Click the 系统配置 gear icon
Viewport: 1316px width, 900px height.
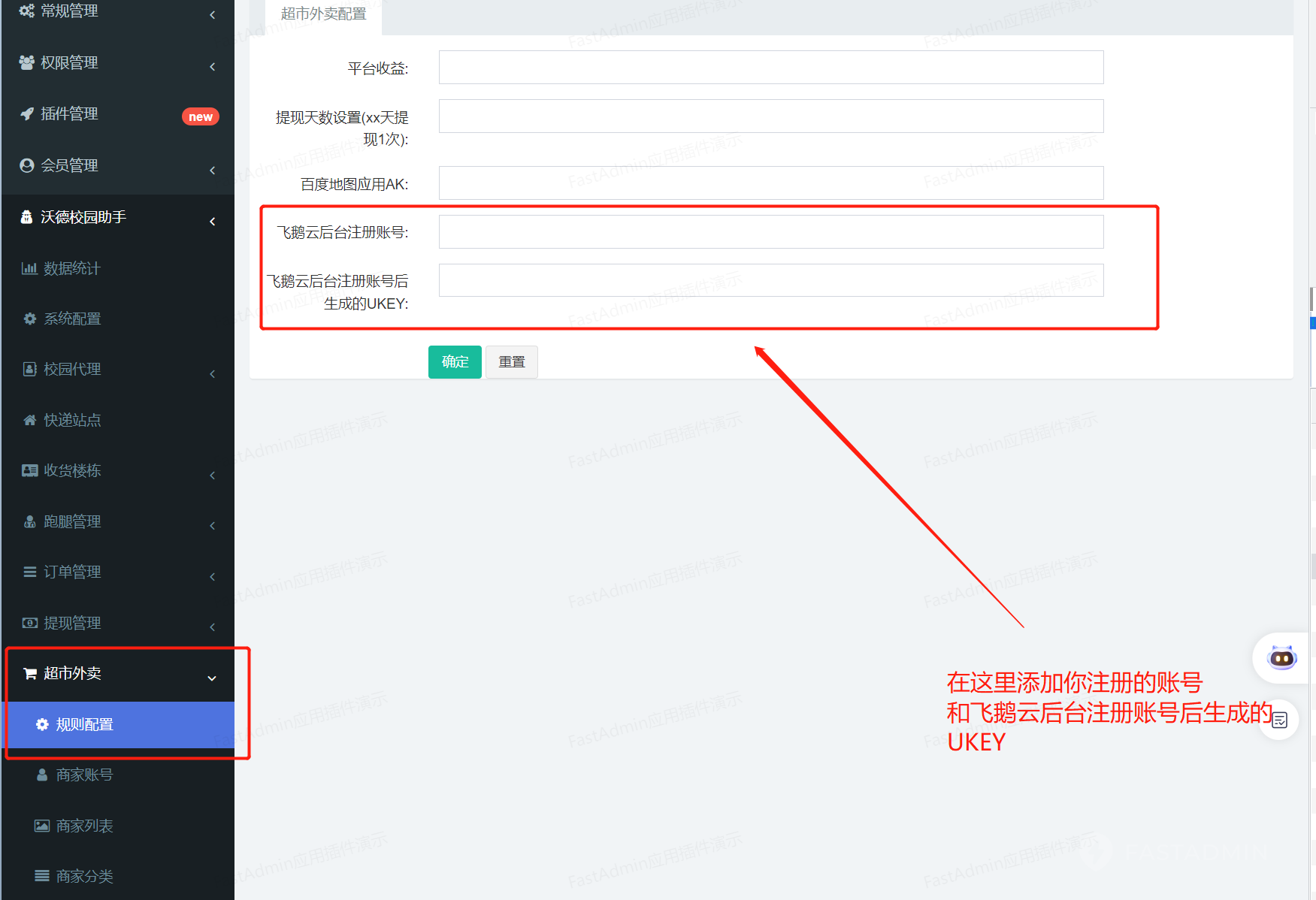(30, 319)
